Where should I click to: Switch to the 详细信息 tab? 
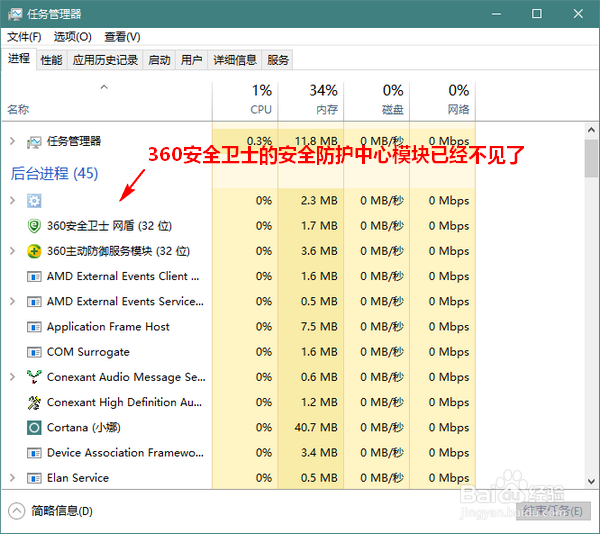[x=235, y=60]
